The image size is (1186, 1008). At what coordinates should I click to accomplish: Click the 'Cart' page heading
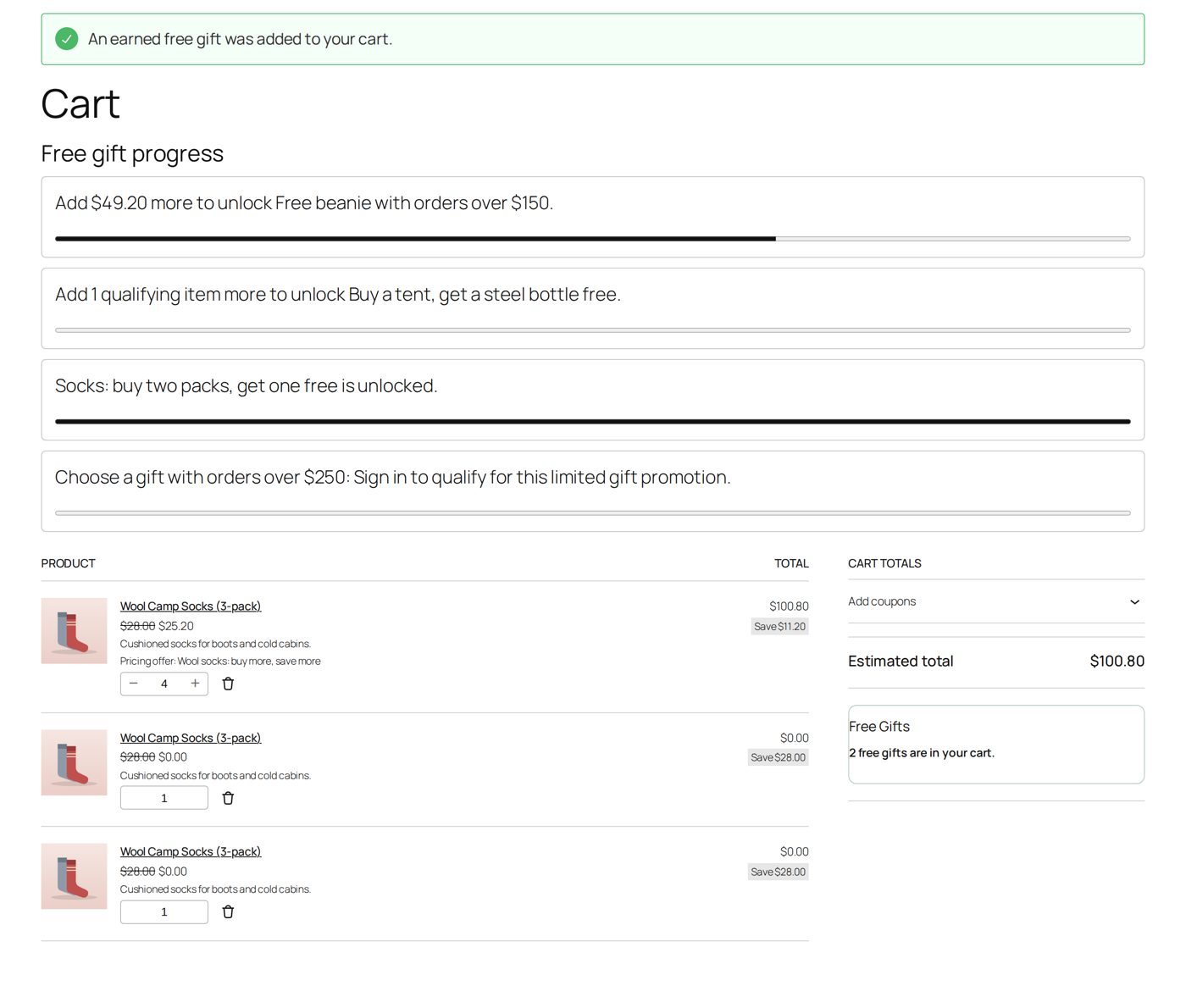pos(80,104)
